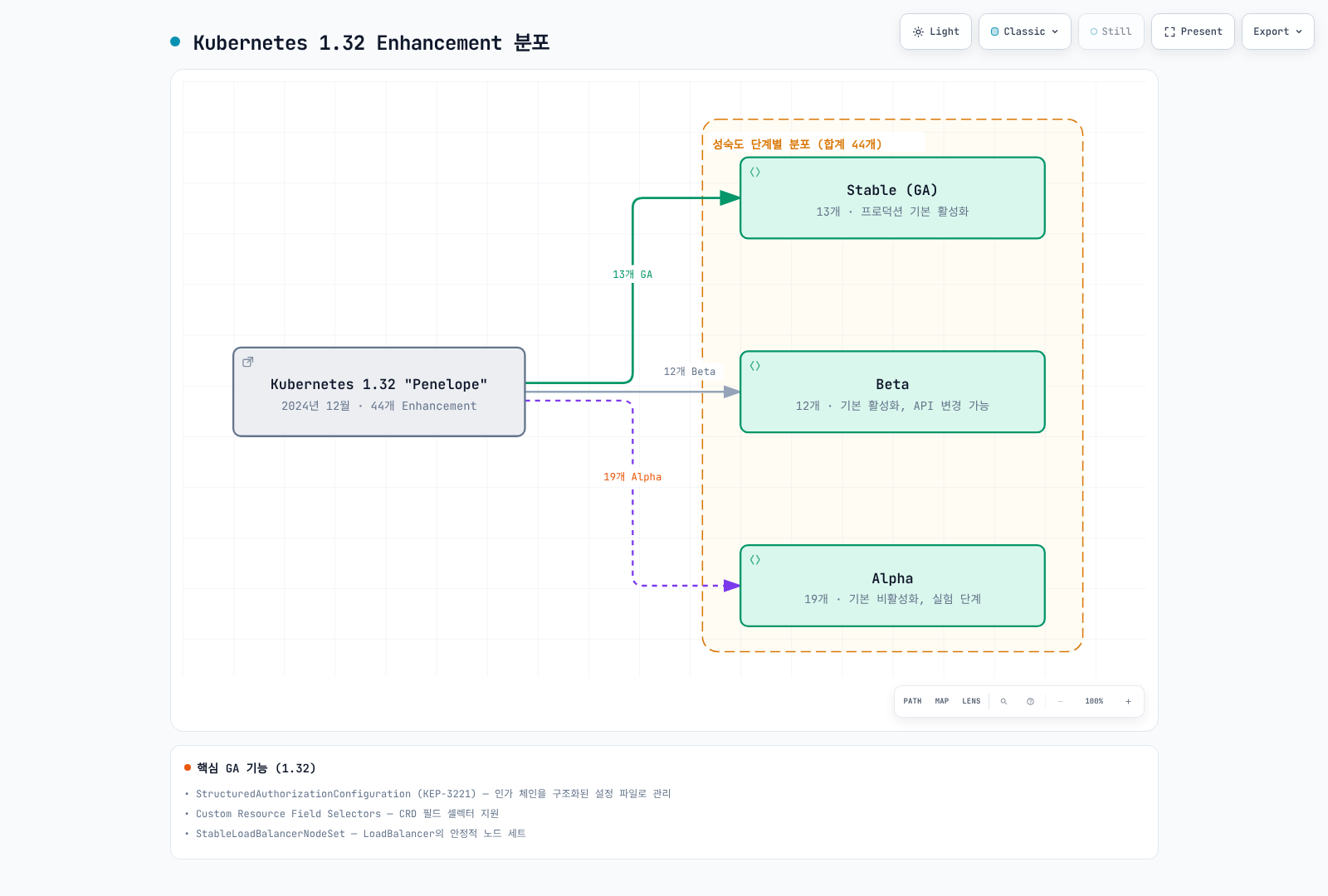Toggle the MAP mode
Viewport: 1328px width, 896px height.
tap(942, 701)
